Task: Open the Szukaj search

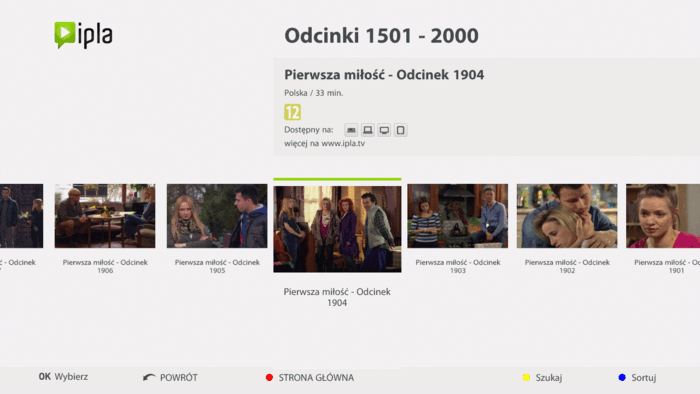Action: [x=549, y=377]
